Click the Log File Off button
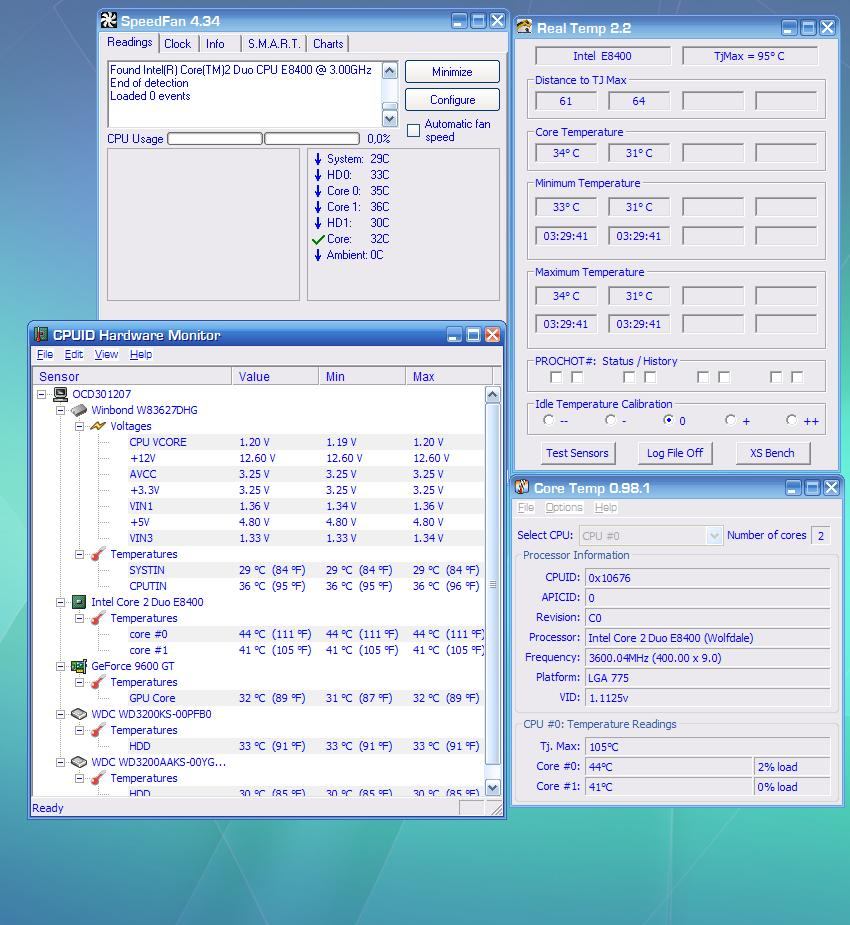850x925 pixels. point(675,453)
